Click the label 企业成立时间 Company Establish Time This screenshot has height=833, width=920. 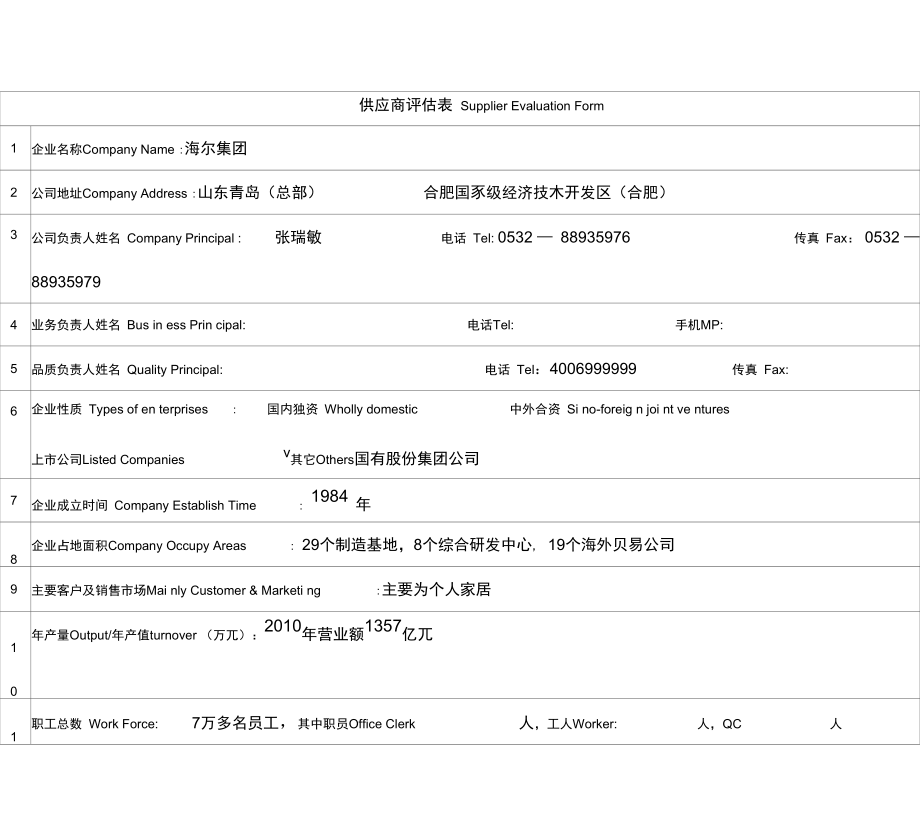tap(144, 506)
